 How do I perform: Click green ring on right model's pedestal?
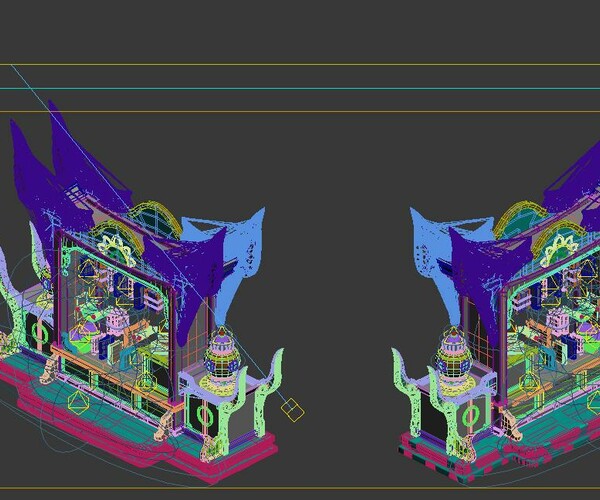coord(471,417)
